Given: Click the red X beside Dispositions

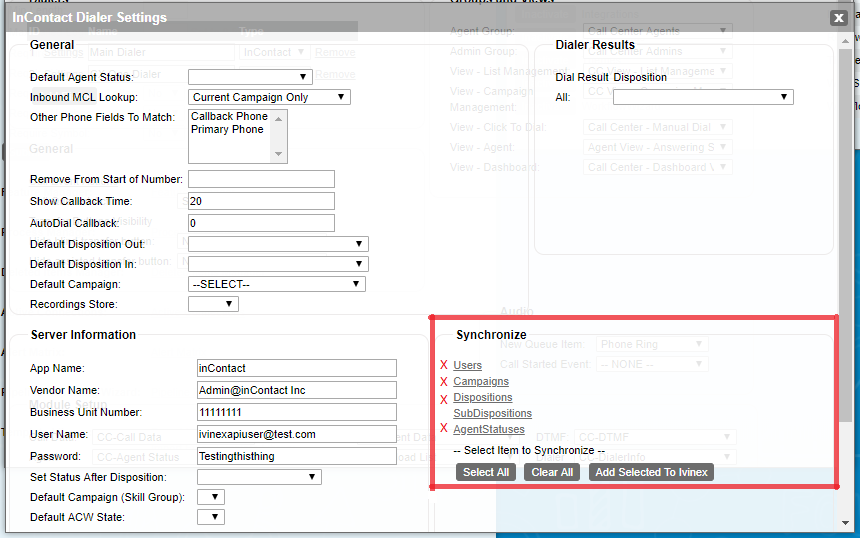Looking at the screenshot, I should coord(444,399).
